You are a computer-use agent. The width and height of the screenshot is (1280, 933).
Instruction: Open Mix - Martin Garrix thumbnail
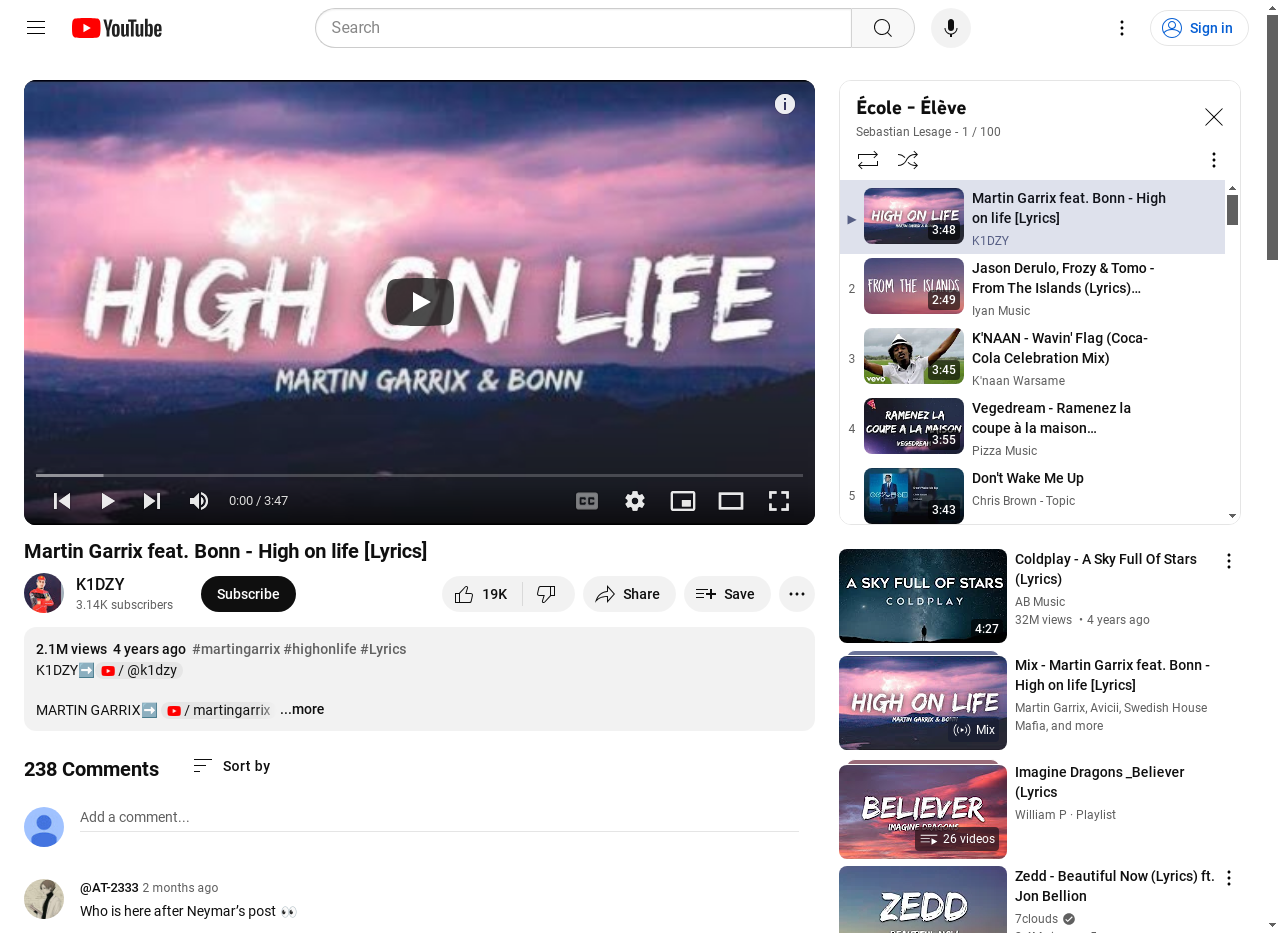pyautogui.click(x=923, y=703)
